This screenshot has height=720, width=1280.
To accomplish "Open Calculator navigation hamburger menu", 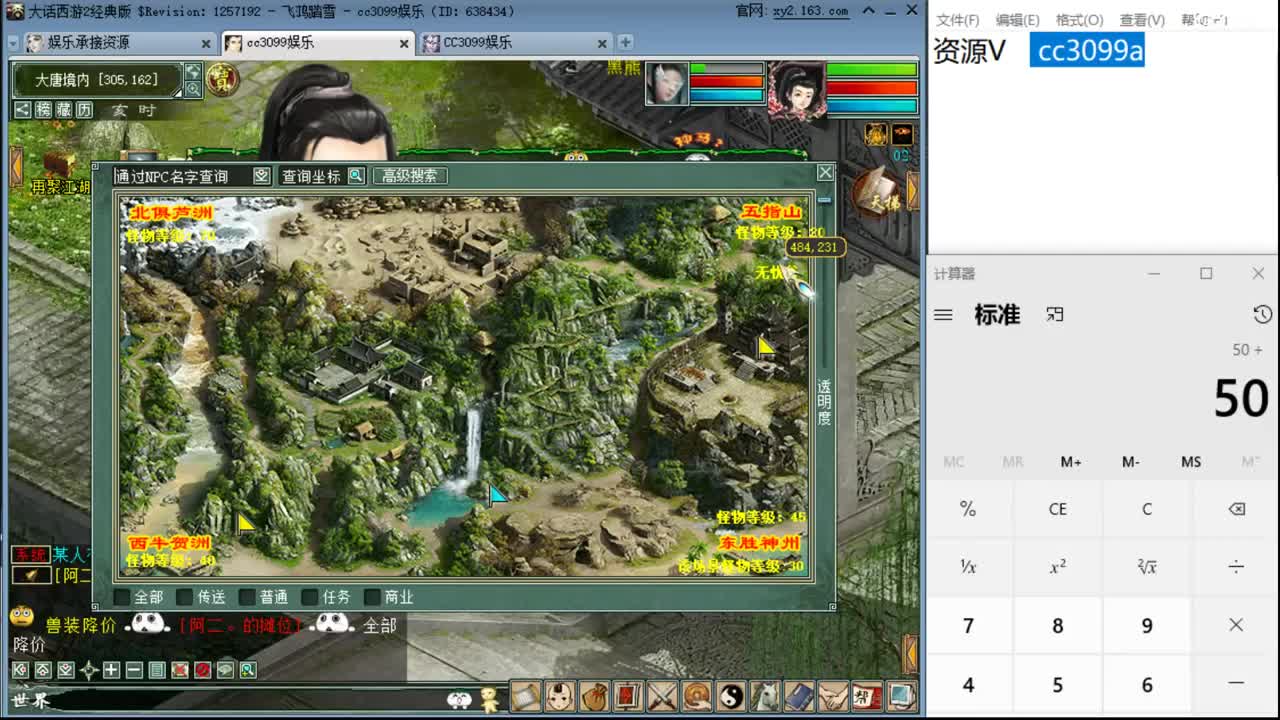I will click(943, 315).
